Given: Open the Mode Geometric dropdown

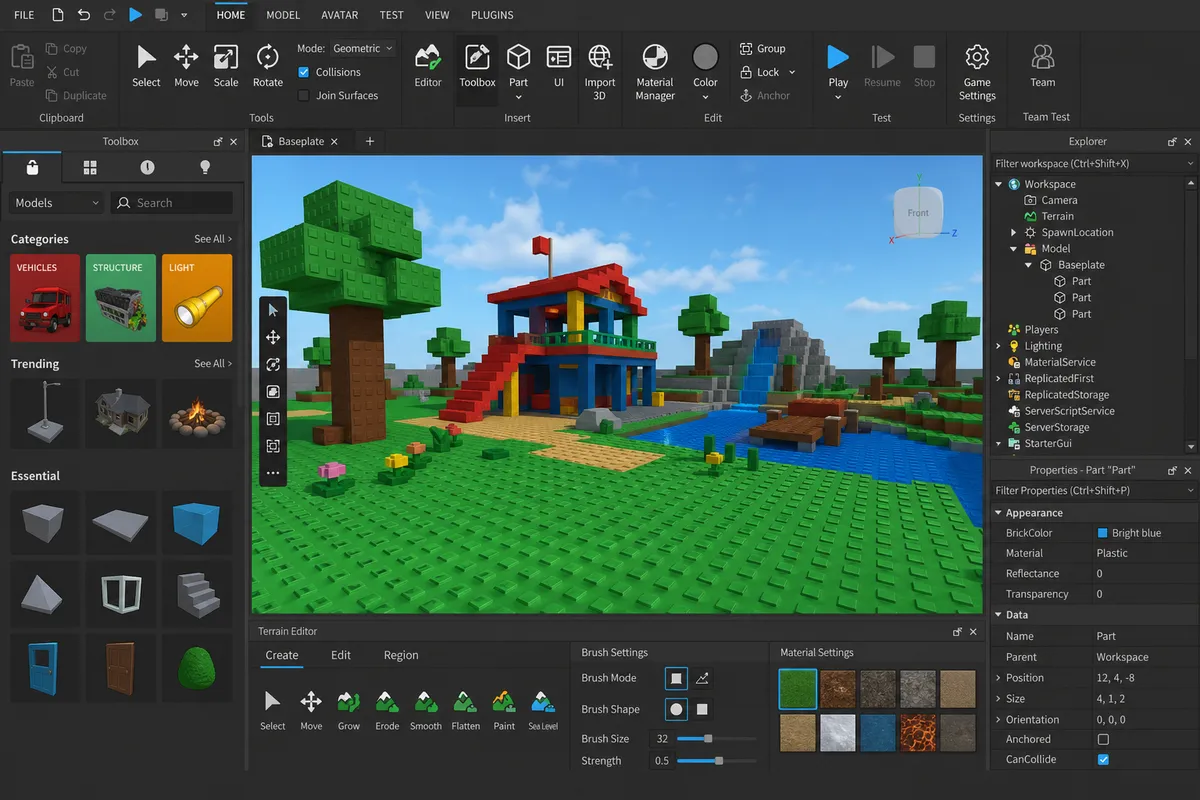Looking at the screenshot, I should (x=362, y=48).
